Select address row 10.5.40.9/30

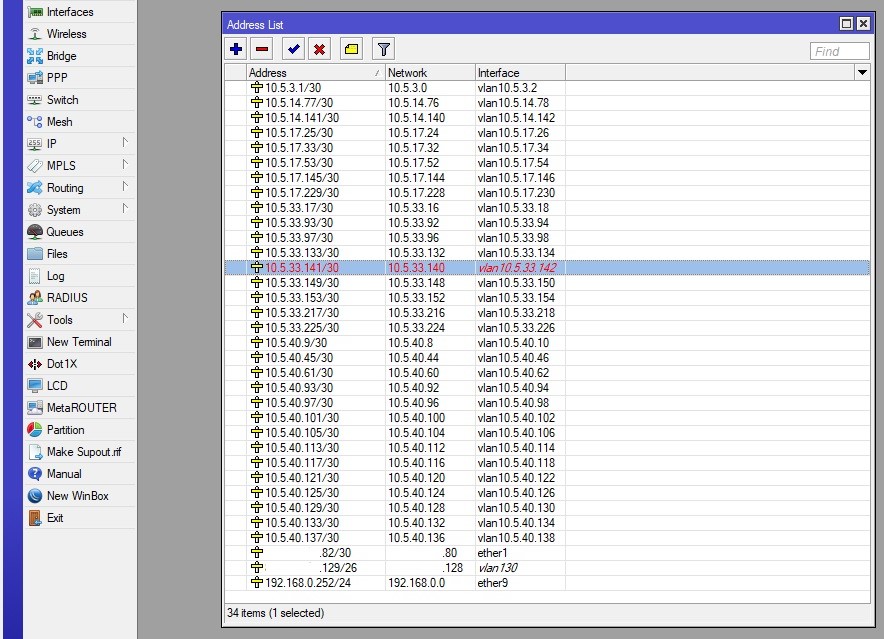547,343
